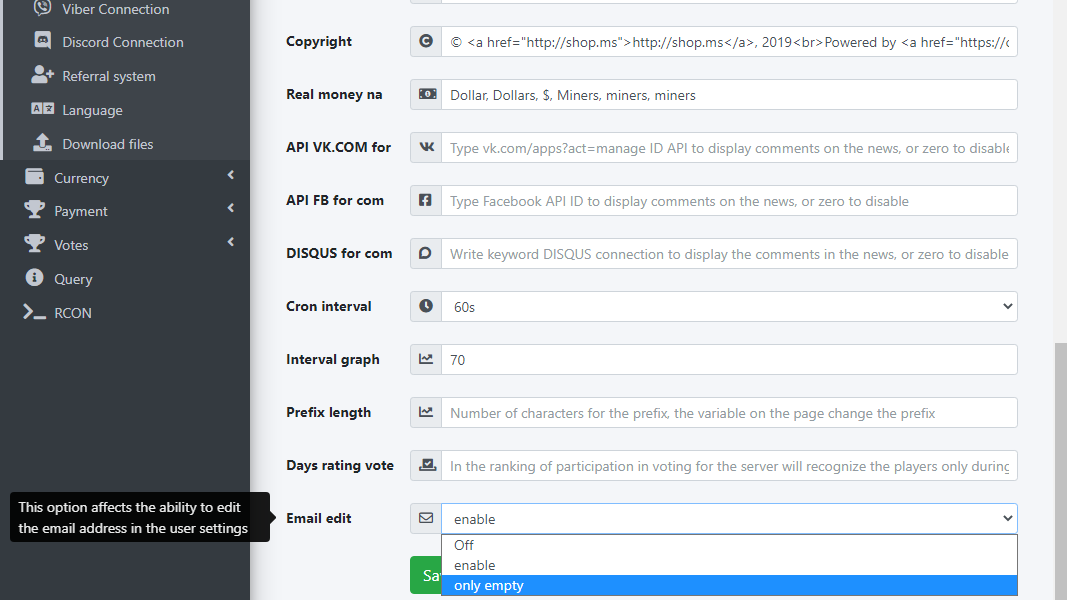
Task: Click the Prefix length input field
Action: (x=728, y=412)
